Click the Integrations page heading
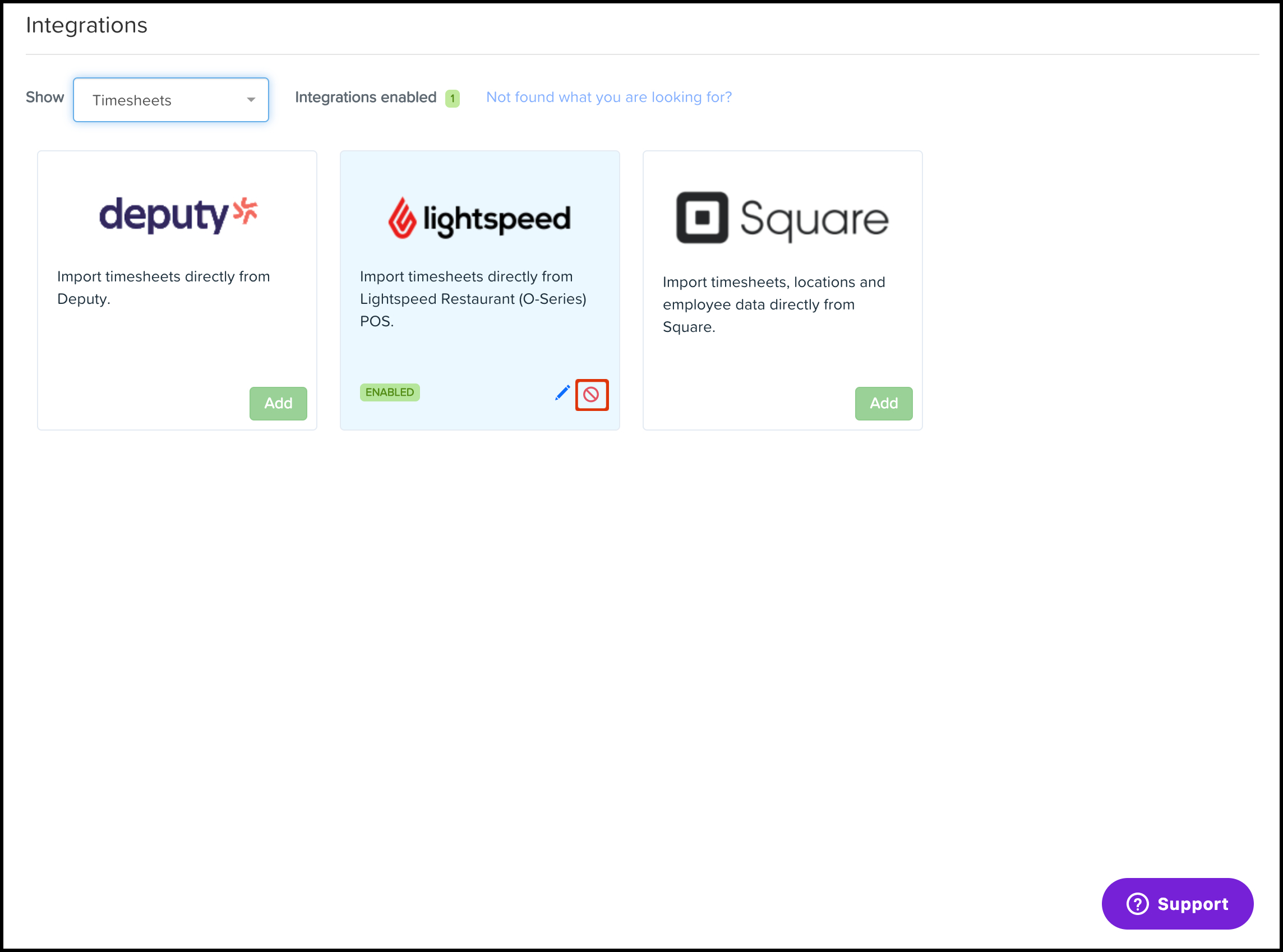The width and height of the screenshot is (1283, 952). (x=86, y=25)
